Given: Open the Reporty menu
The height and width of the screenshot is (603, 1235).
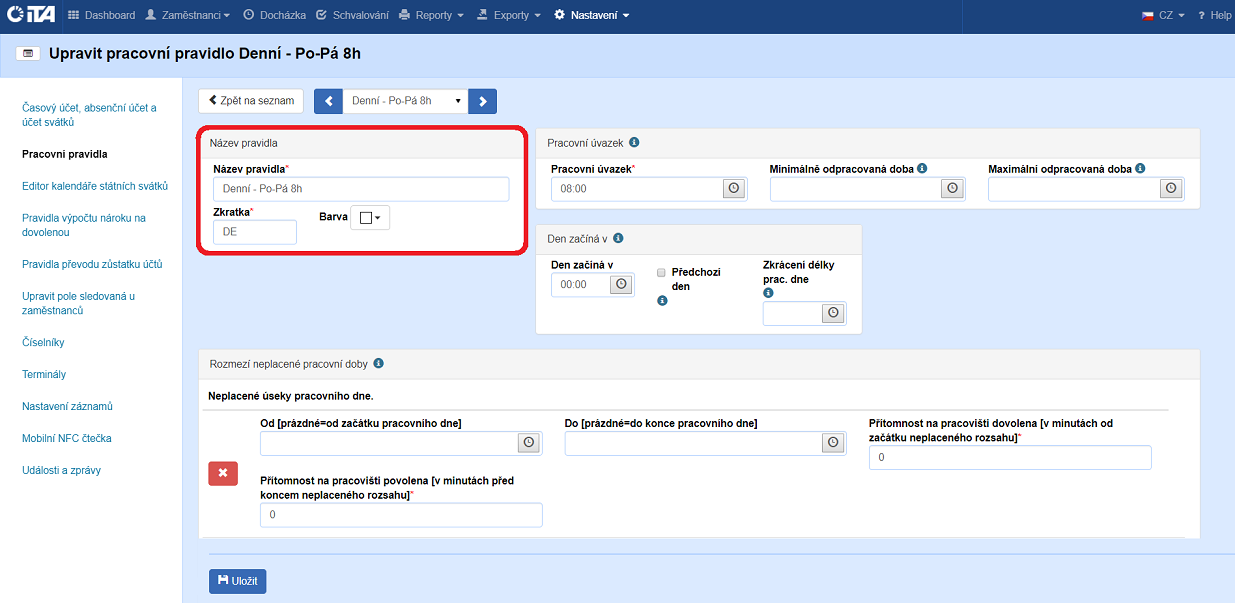Looking at the screenshot, I should (x=431, y=16).
